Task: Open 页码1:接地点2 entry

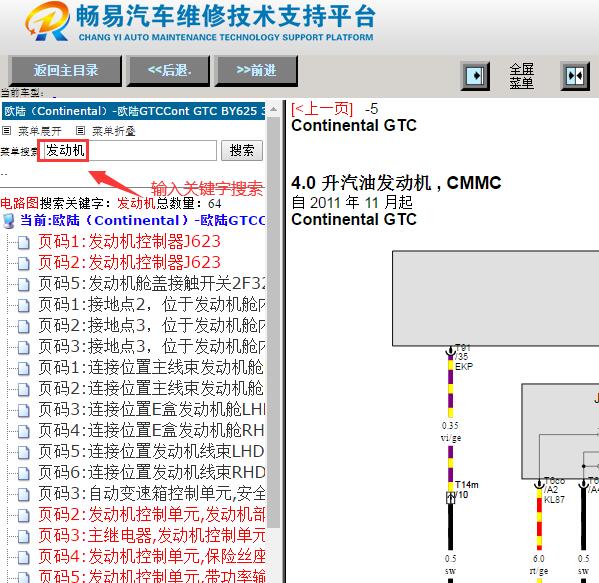Action: (x=152, y=304)
